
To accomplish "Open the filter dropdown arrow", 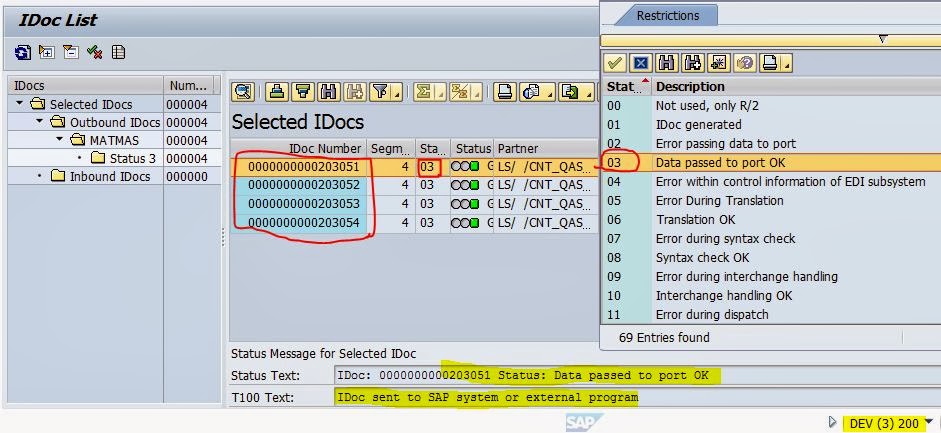I will tap(397, 93).
